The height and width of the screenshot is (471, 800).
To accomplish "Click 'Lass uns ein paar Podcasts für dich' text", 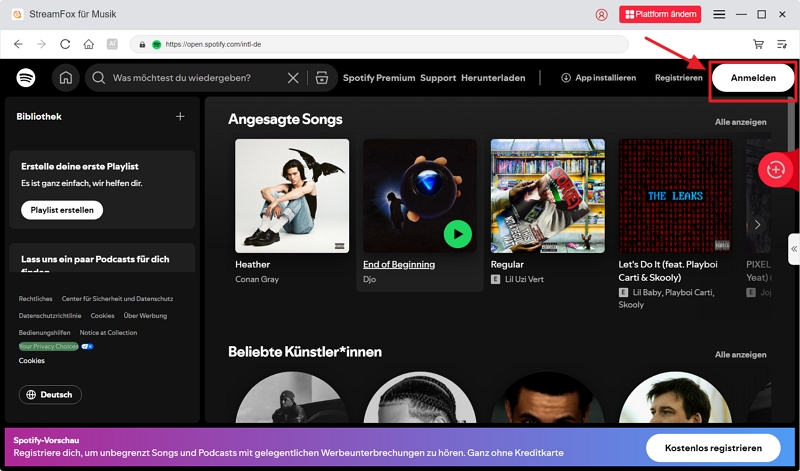I will (95, 259).
